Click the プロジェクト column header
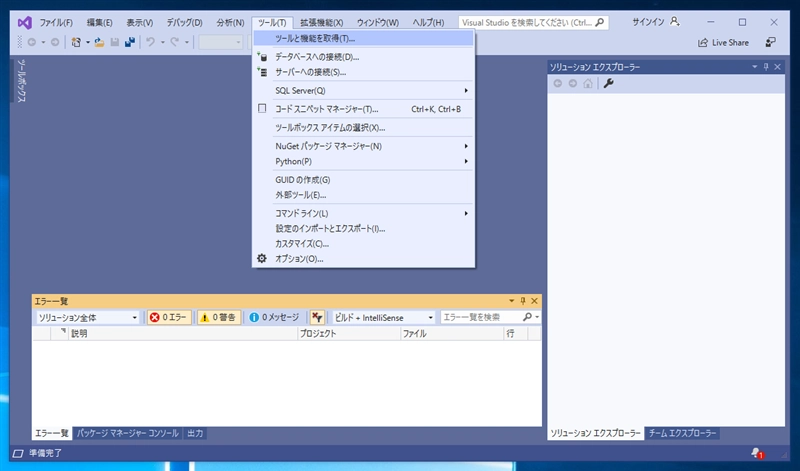Screen dimensions: 800x471 pyautogui.click(x=349, y=334)
